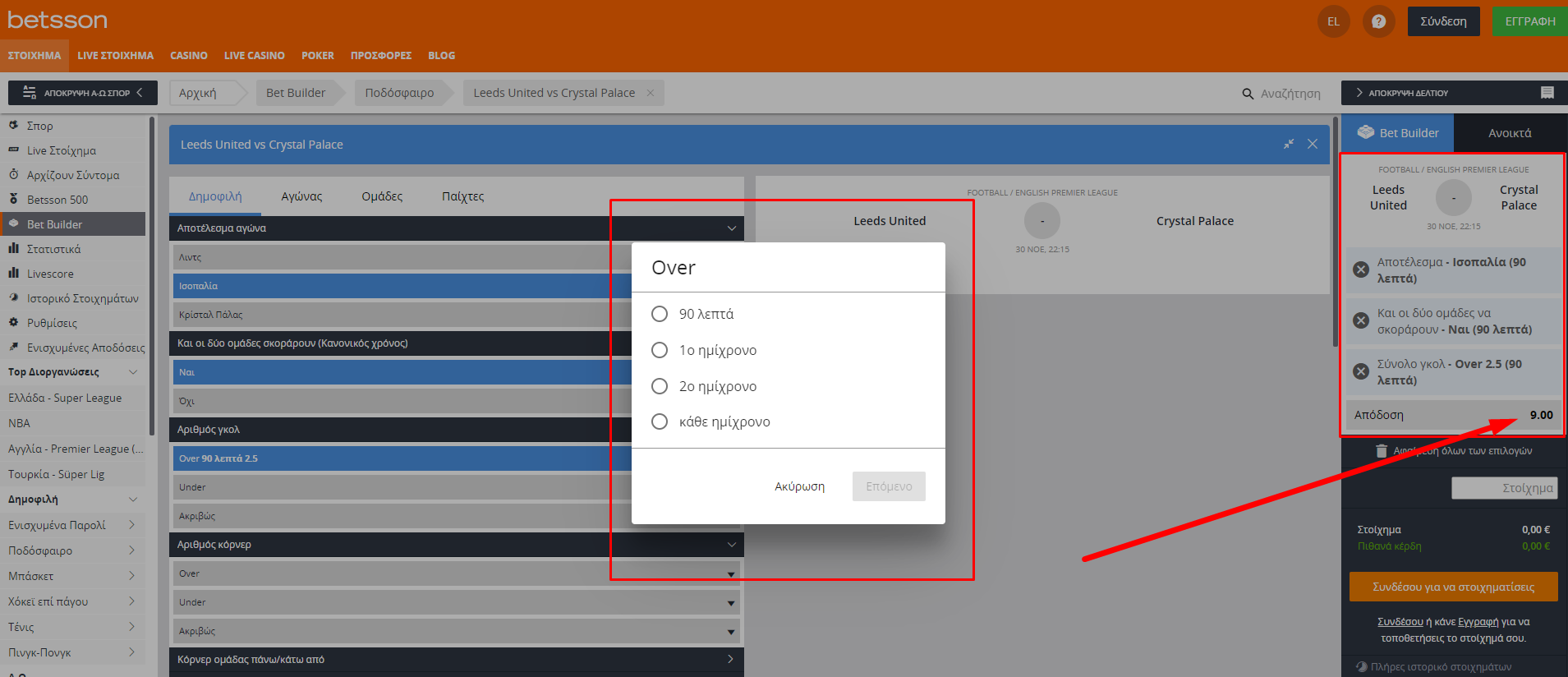Switch to the Ομάδες tab

coord(382,196)
